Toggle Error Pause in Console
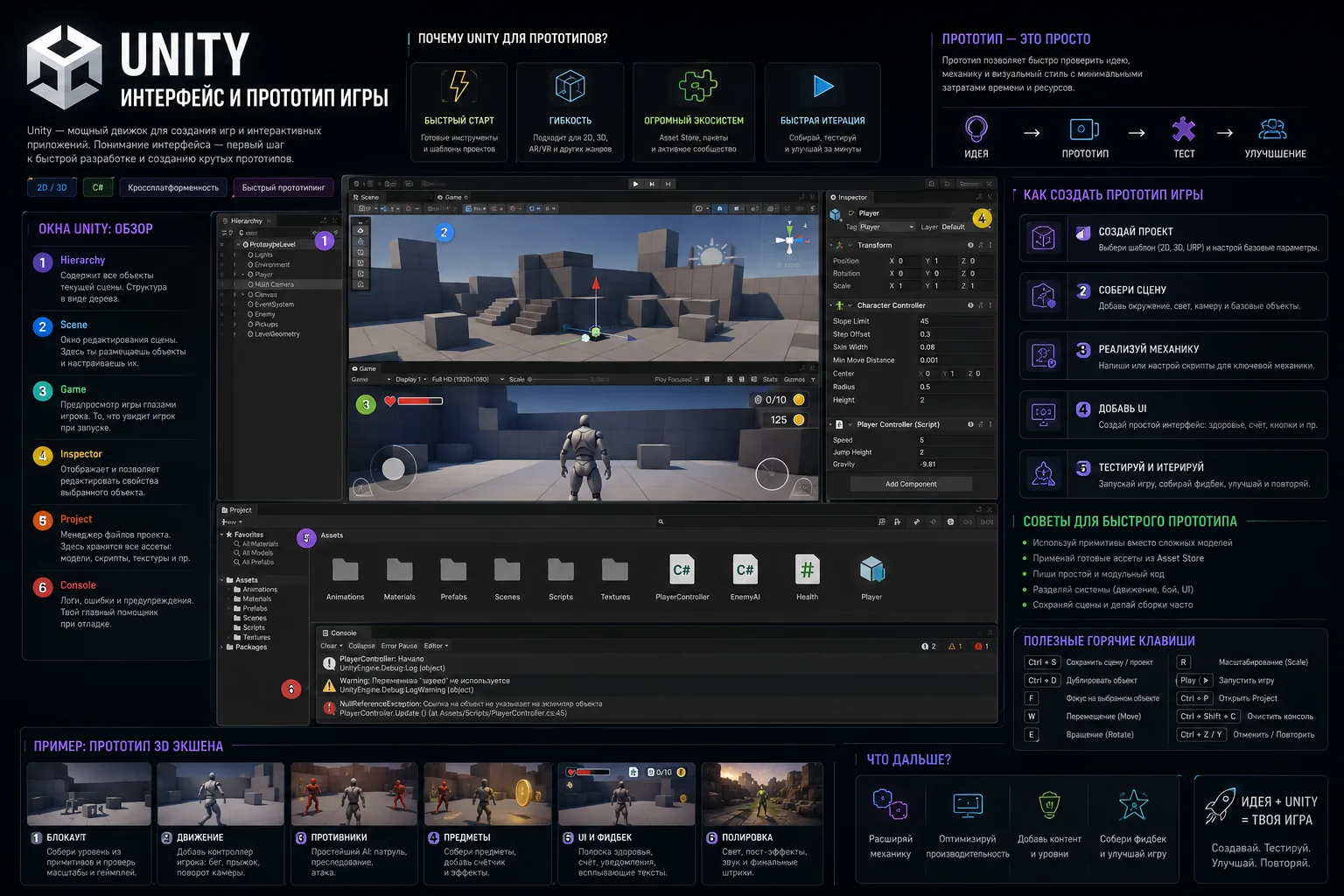The height and width of the screenshot is (896, 1344). click(399, 646)
